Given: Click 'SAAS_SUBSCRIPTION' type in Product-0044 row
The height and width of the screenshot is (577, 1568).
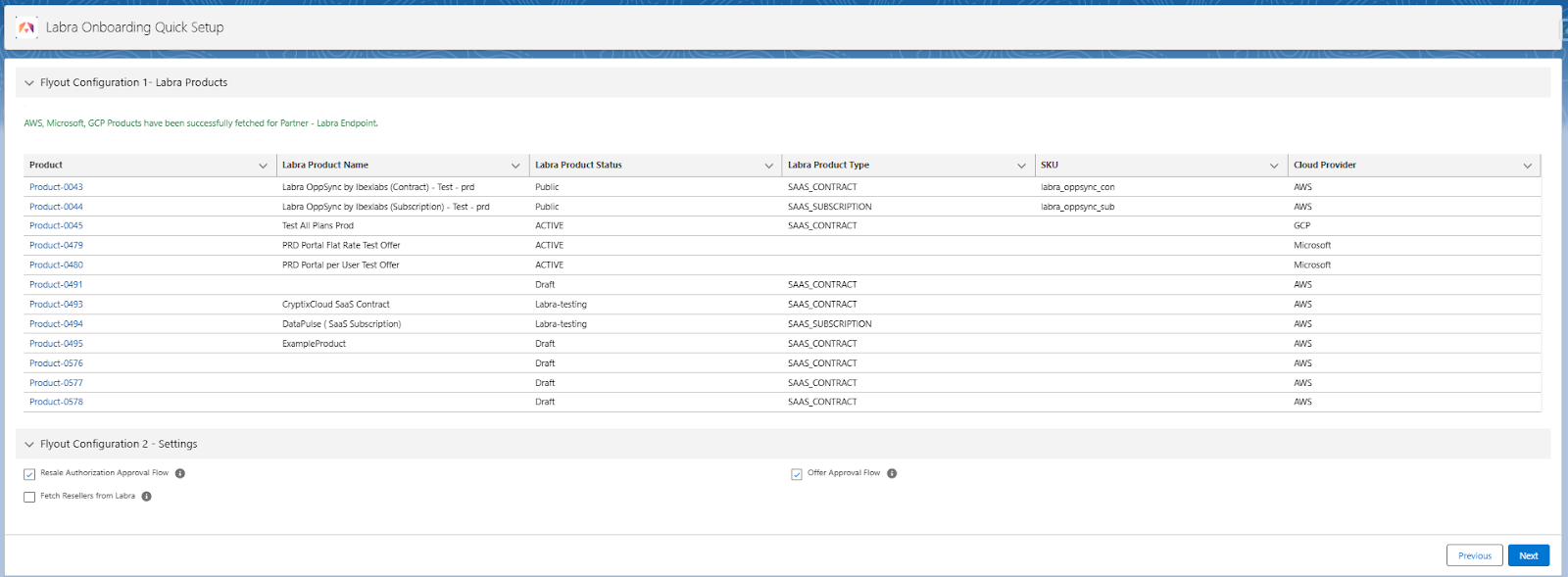Looking at the screenshot, I should coord(830,207).
